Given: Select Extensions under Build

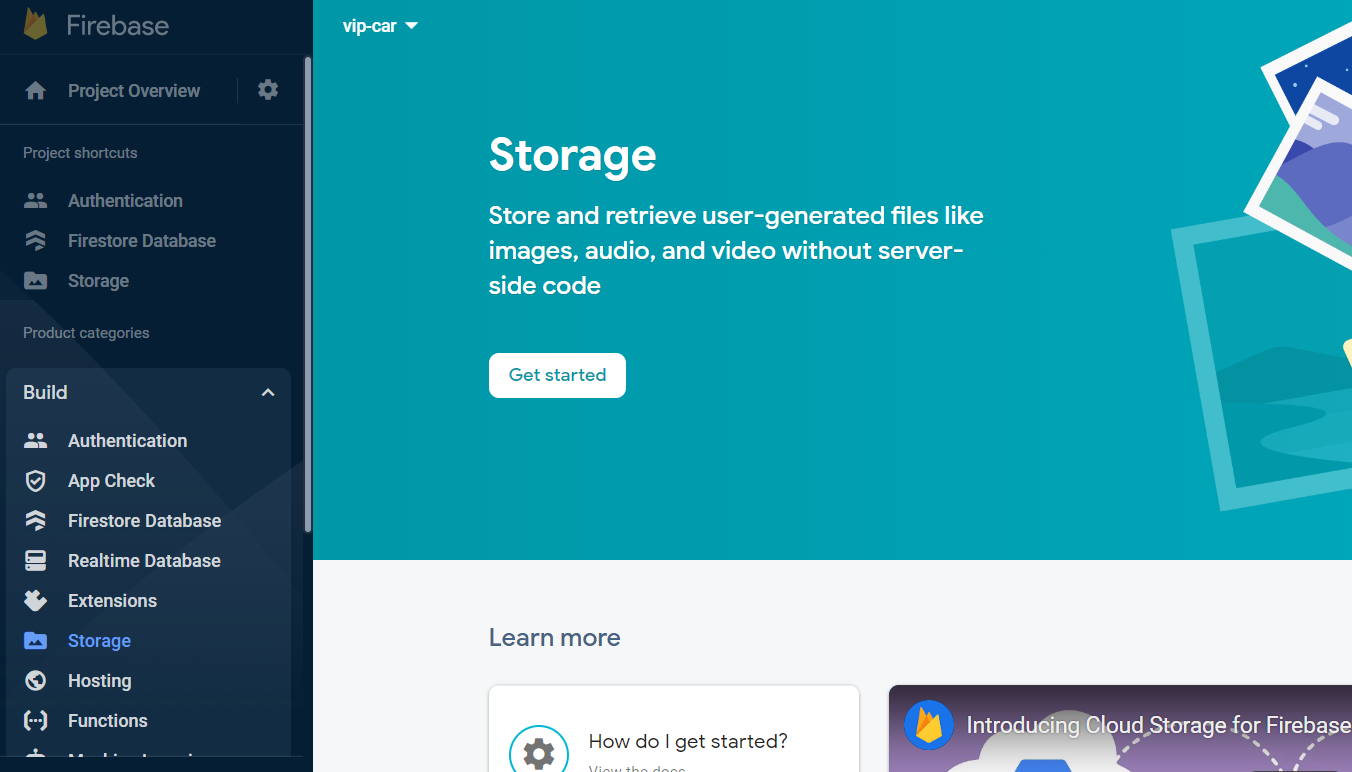Looking at the screenshot, I should tap(112, 601).
